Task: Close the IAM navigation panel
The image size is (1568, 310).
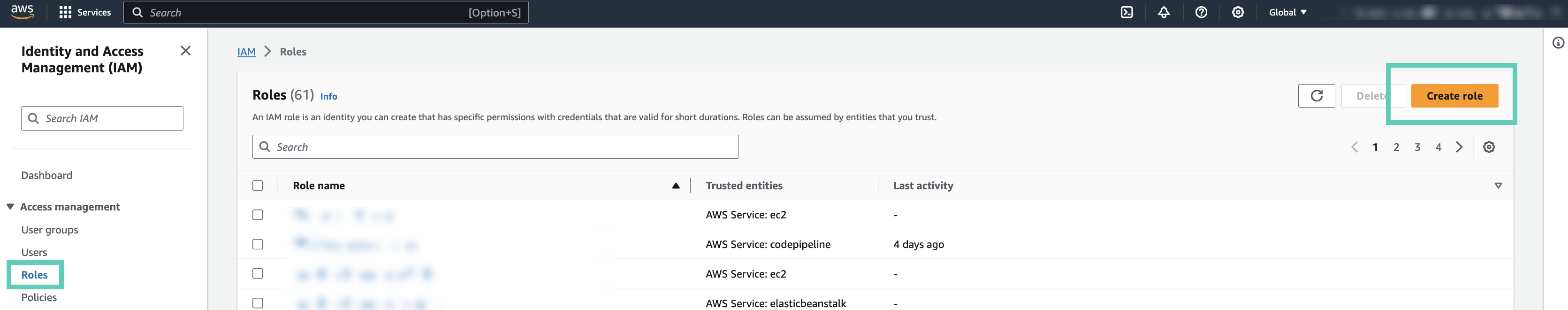Action: pyautogui.click(x=186, y=51)
